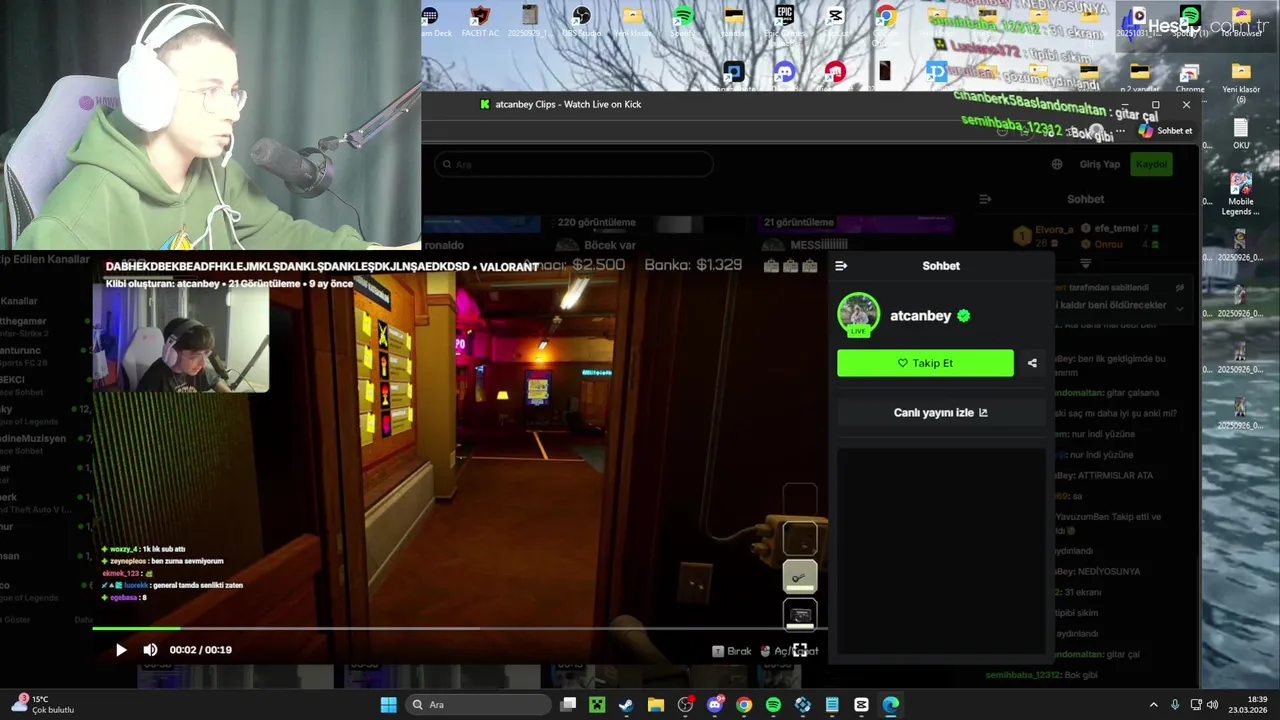The image size is (1280, 720).
Task: Open language globe icon on Kick header
Action: (1057, 164)
